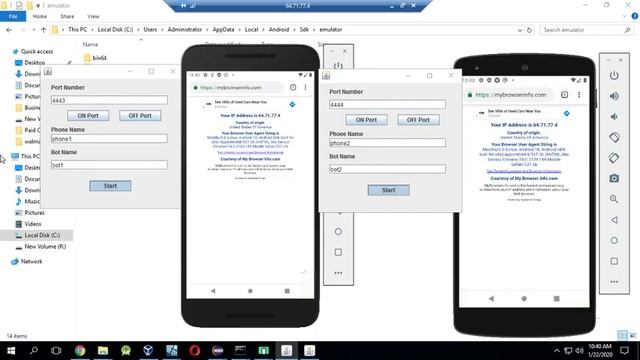This screenshot has height=360, width=640.
Task: Open taskbar search magnifier
Action: [x=34, y=351]
